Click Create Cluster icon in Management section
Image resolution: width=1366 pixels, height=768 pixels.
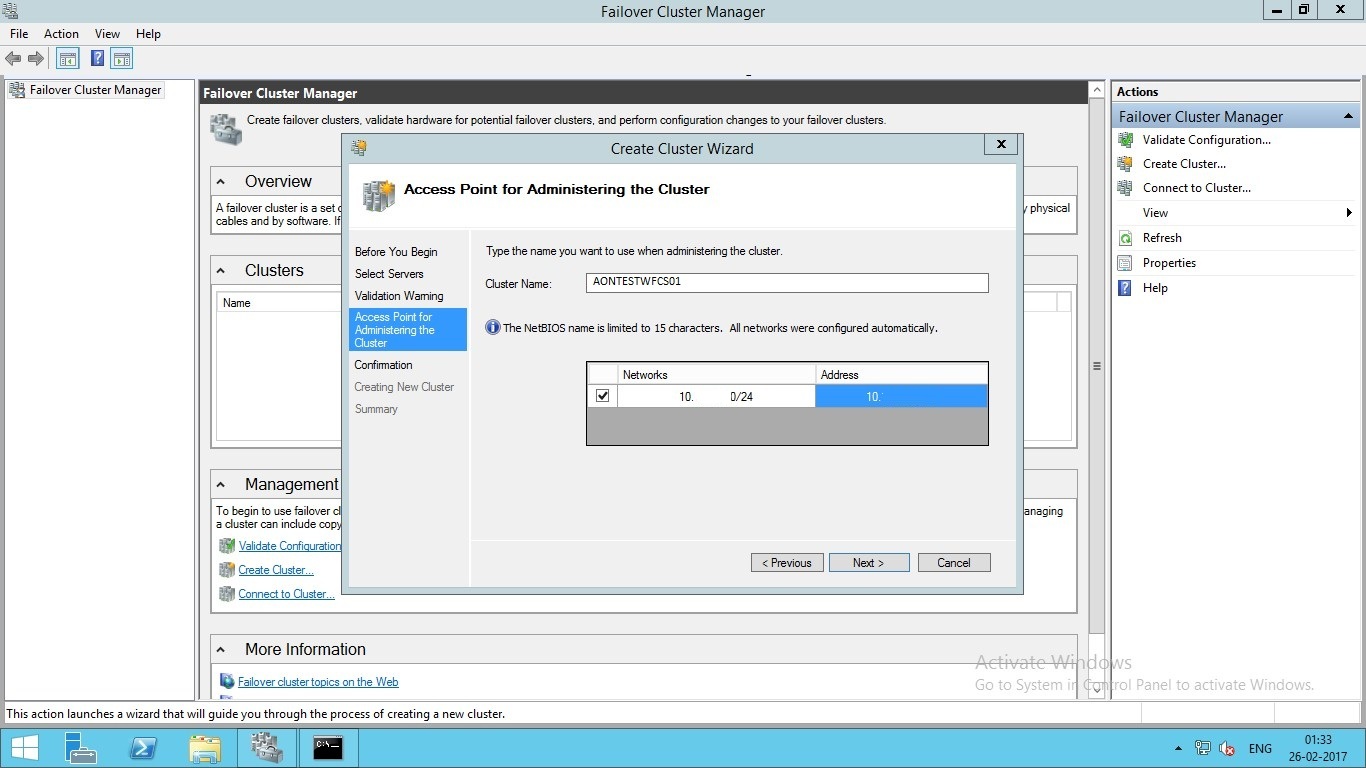pos(227,570)
